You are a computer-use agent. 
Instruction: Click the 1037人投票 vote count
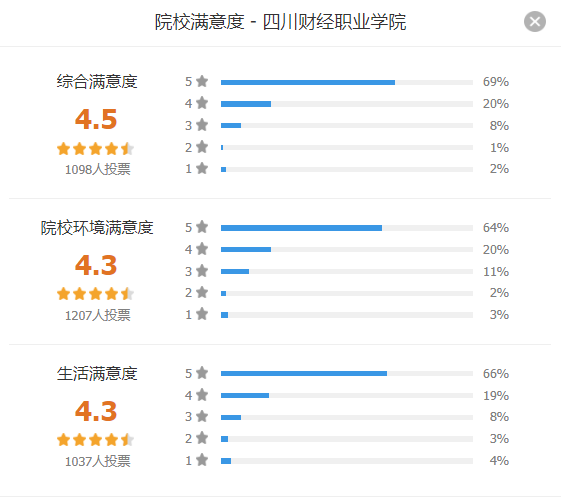(x=97, y=461)
